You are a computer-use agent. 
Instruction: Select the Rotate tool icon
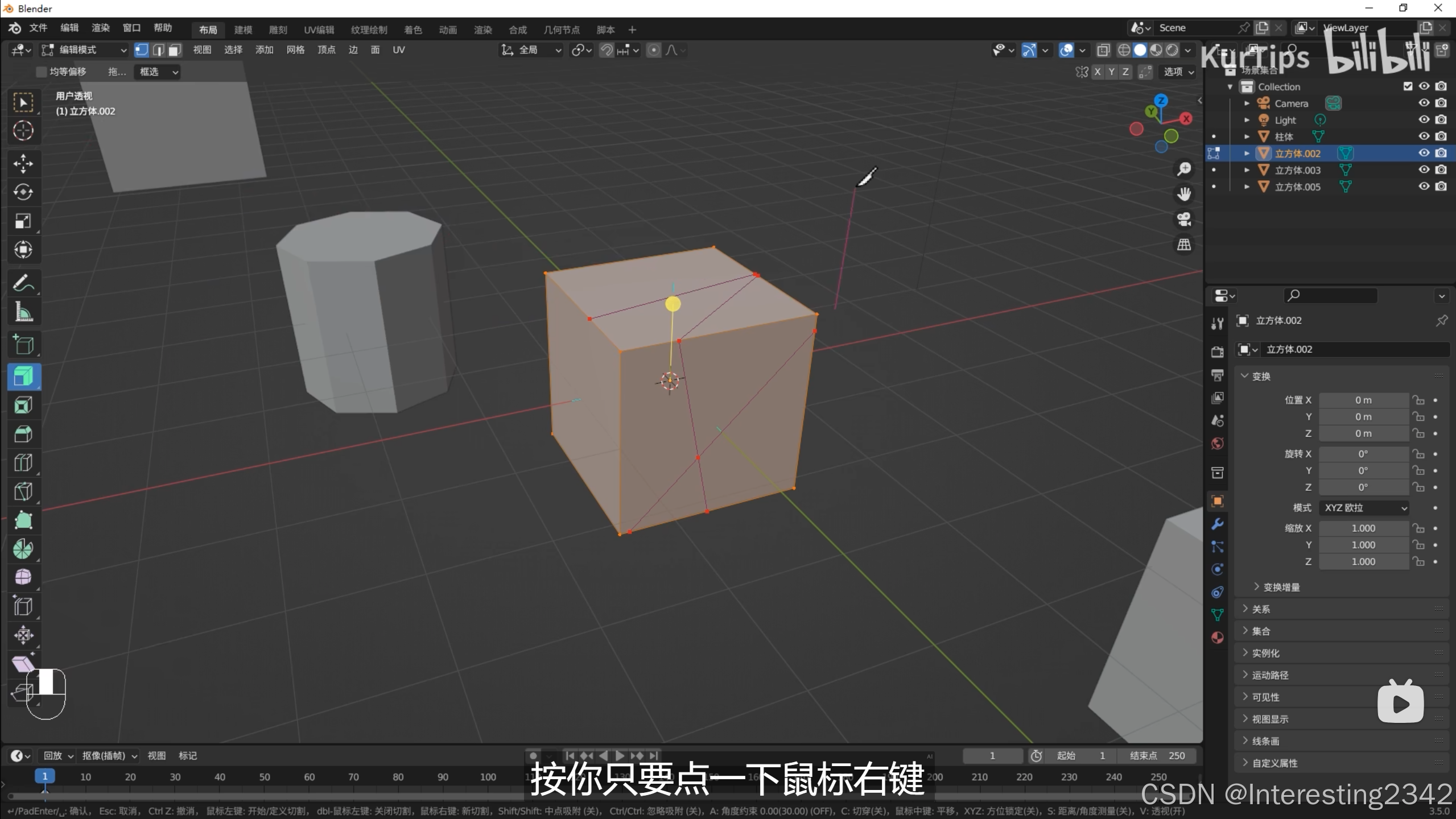click(x=23, y=192)
